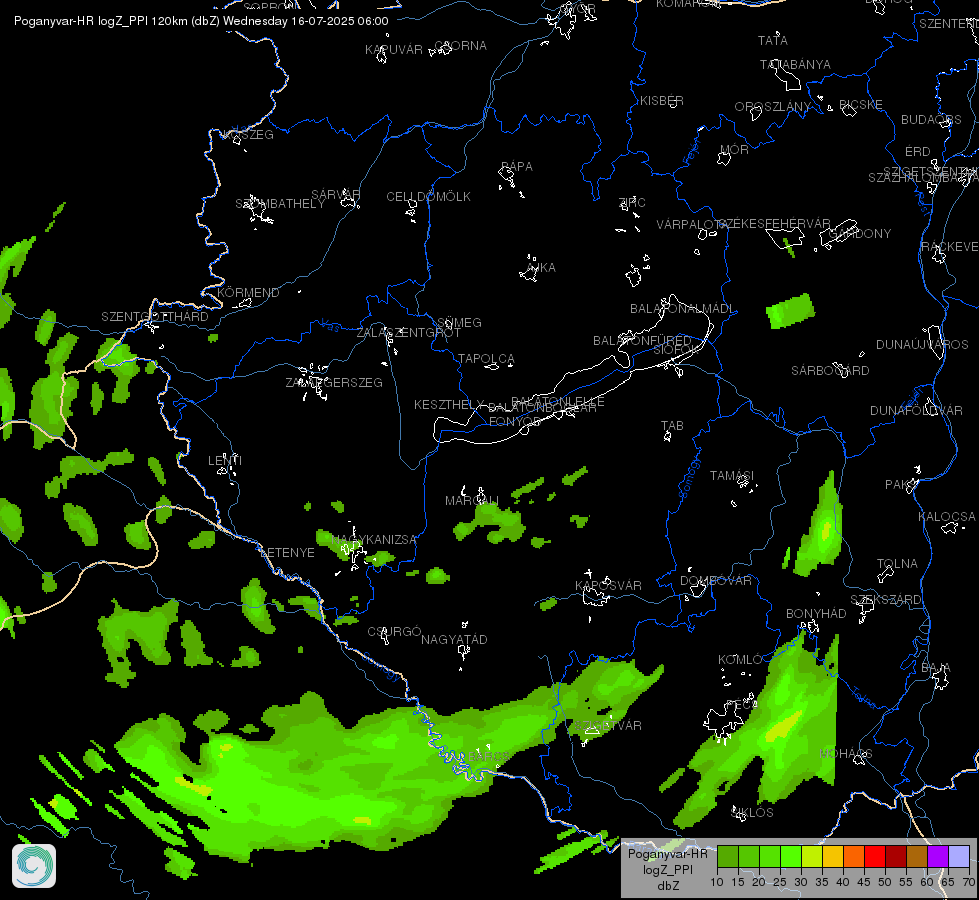Click the TATA city label

[773, 41]
